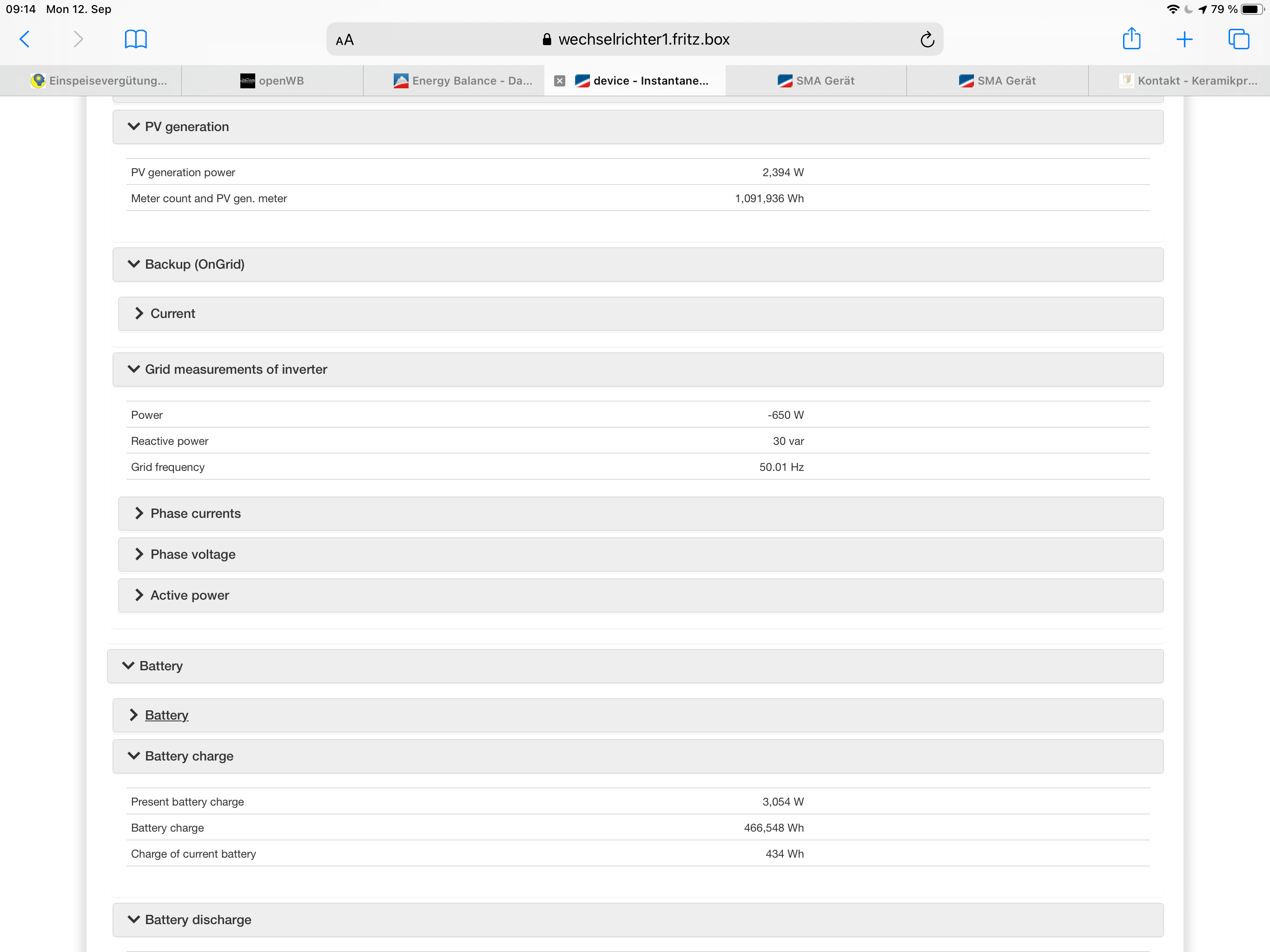Image resolution: width=1270 pixels, height=952 pixels.
Task: Open the underlined Battery link
Action: point(166,715)
